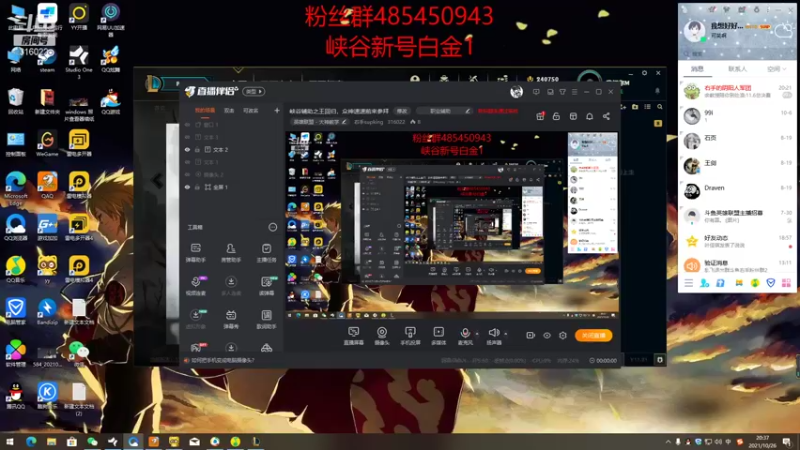Click 修改 button next to stream title
800x450 pixels.
pyautogui.click(x=402, y=111)
